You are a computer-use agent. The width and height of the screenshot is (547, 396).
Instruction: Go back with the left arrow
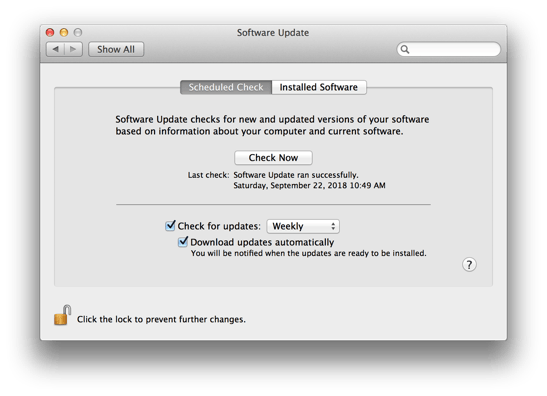click(55, 49)
